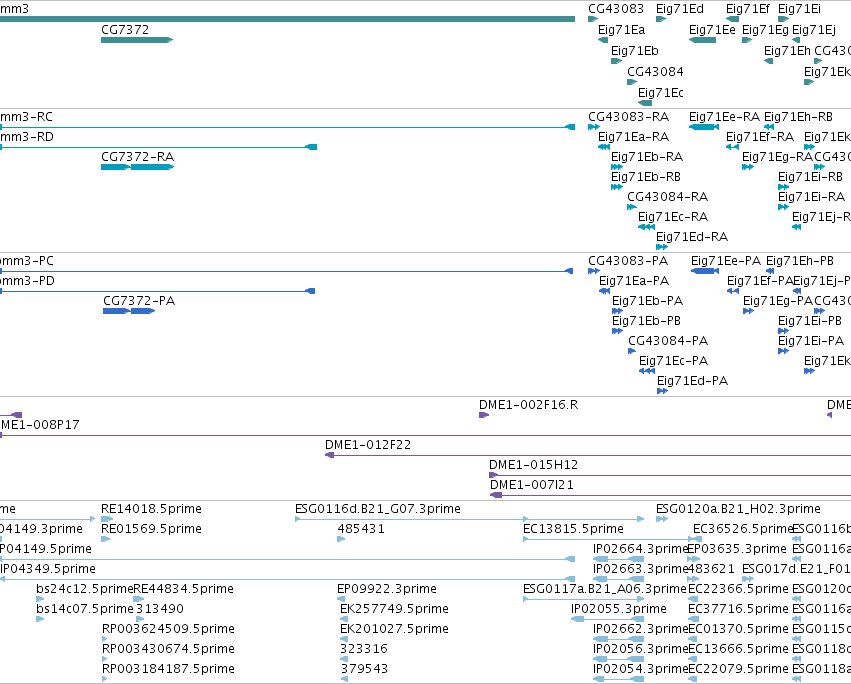The image size is (851, 684).
Task: Click the Eig71Eh-RB transcript label
Action: [798, 117]
